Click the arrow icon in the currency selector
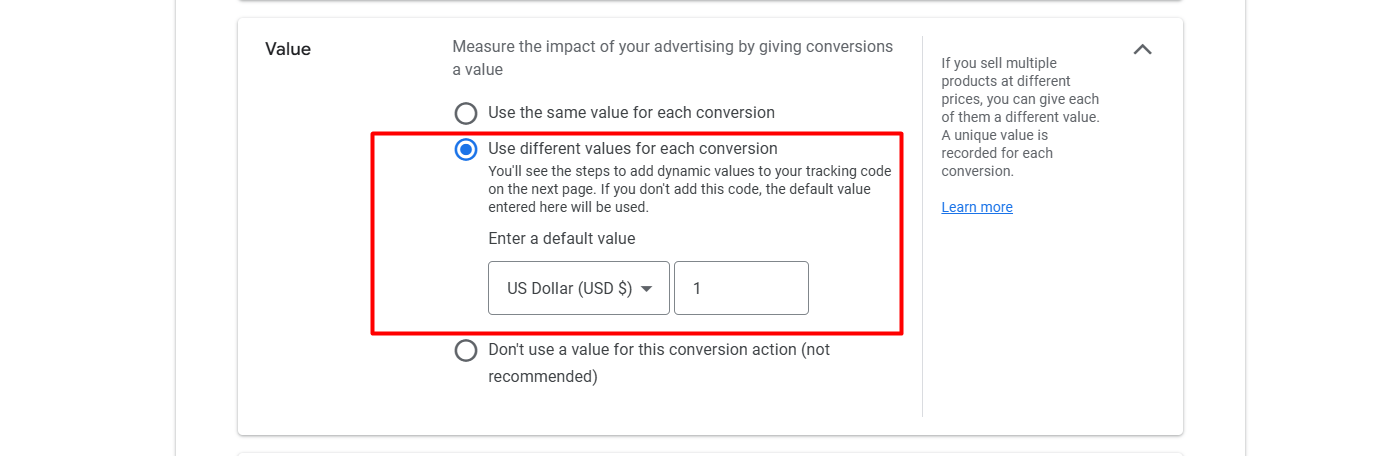This screenshot has height=456, width=1387. pyautogui.click(x=647, y=289)
